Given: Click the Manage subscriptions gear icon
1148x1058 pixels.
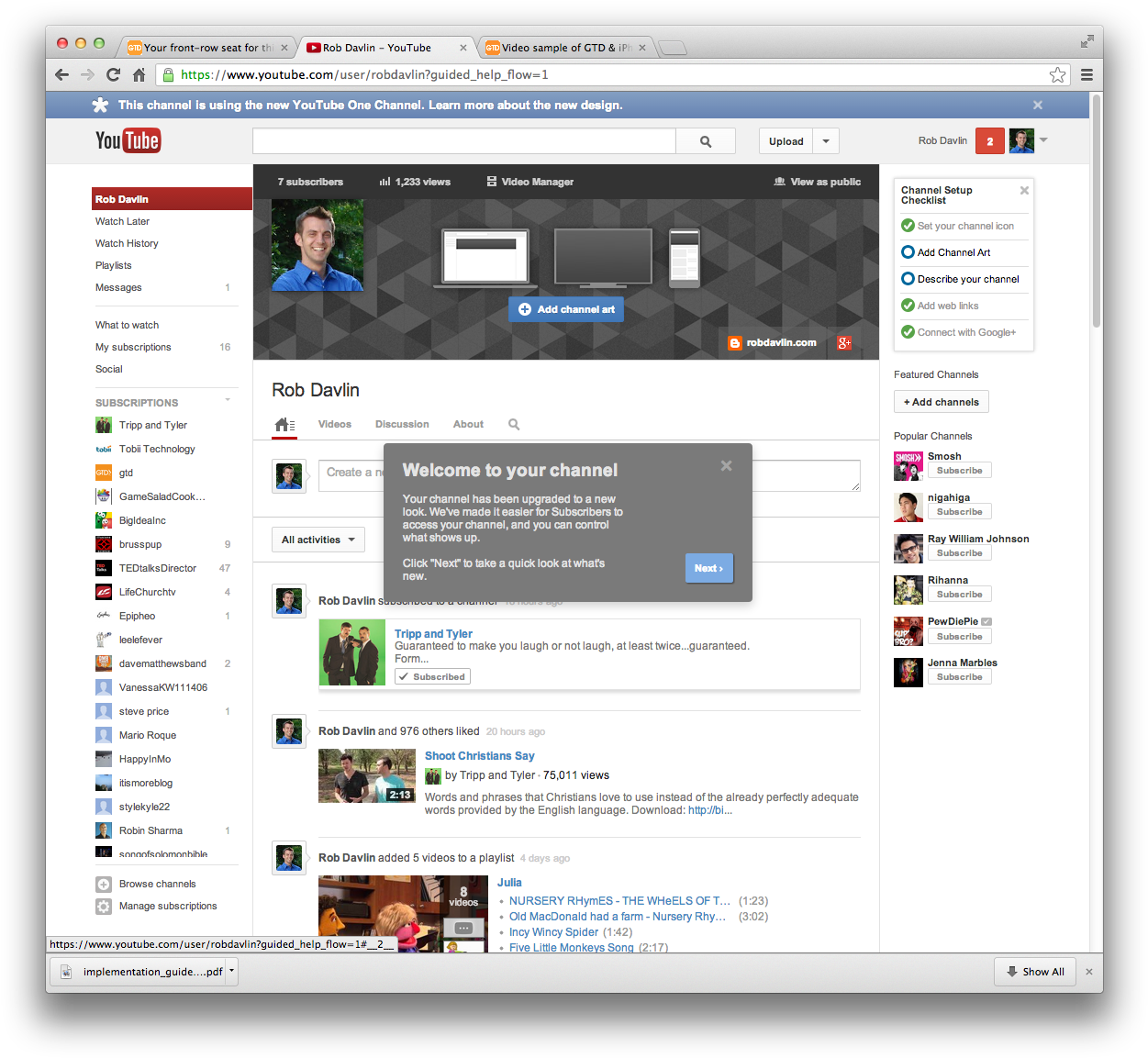Looking at the screenshot, I should coord(104,907).
